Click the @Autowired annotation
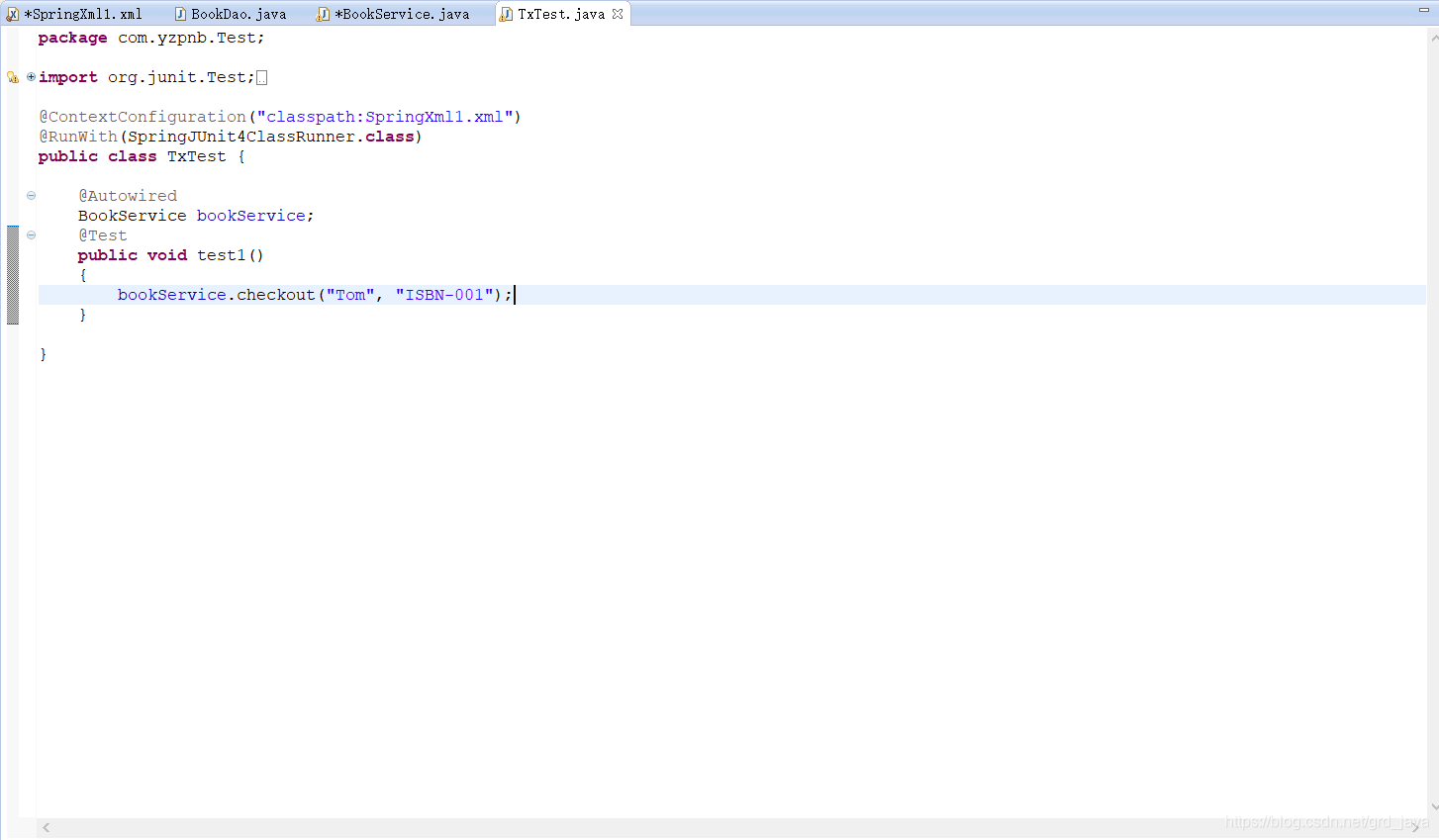The width and height of the screenshot is (1439, 840). coord(128,196)
